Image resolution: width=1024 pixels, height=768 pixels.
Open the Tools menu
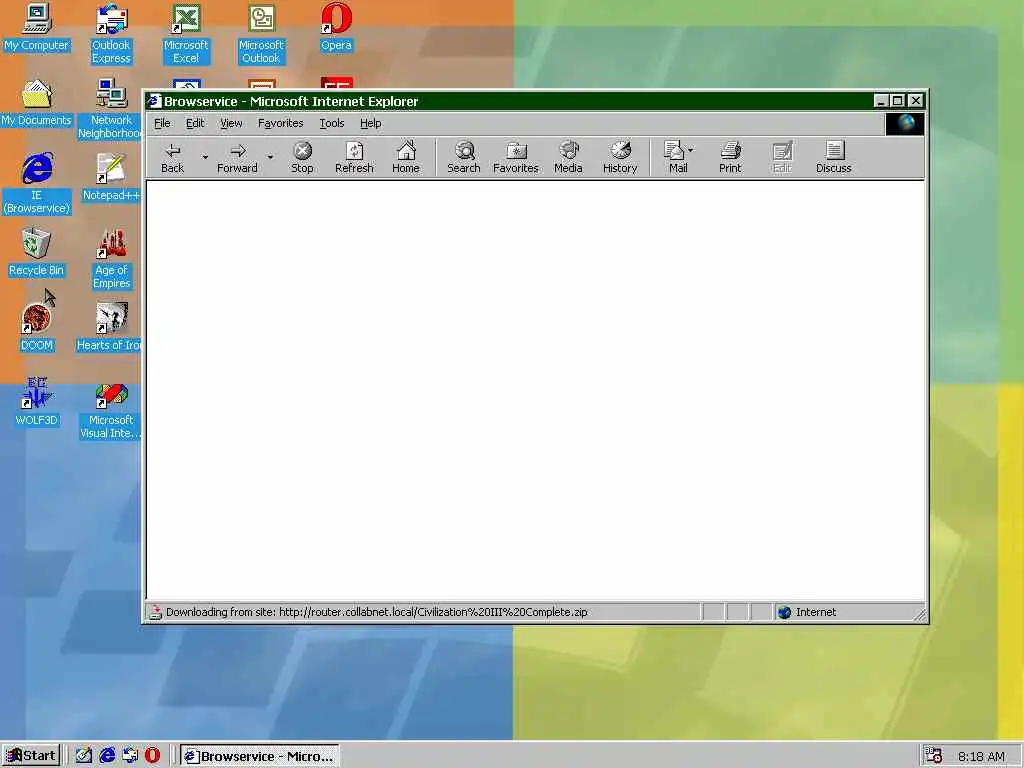pyautogui.click(x=332, y=123)
